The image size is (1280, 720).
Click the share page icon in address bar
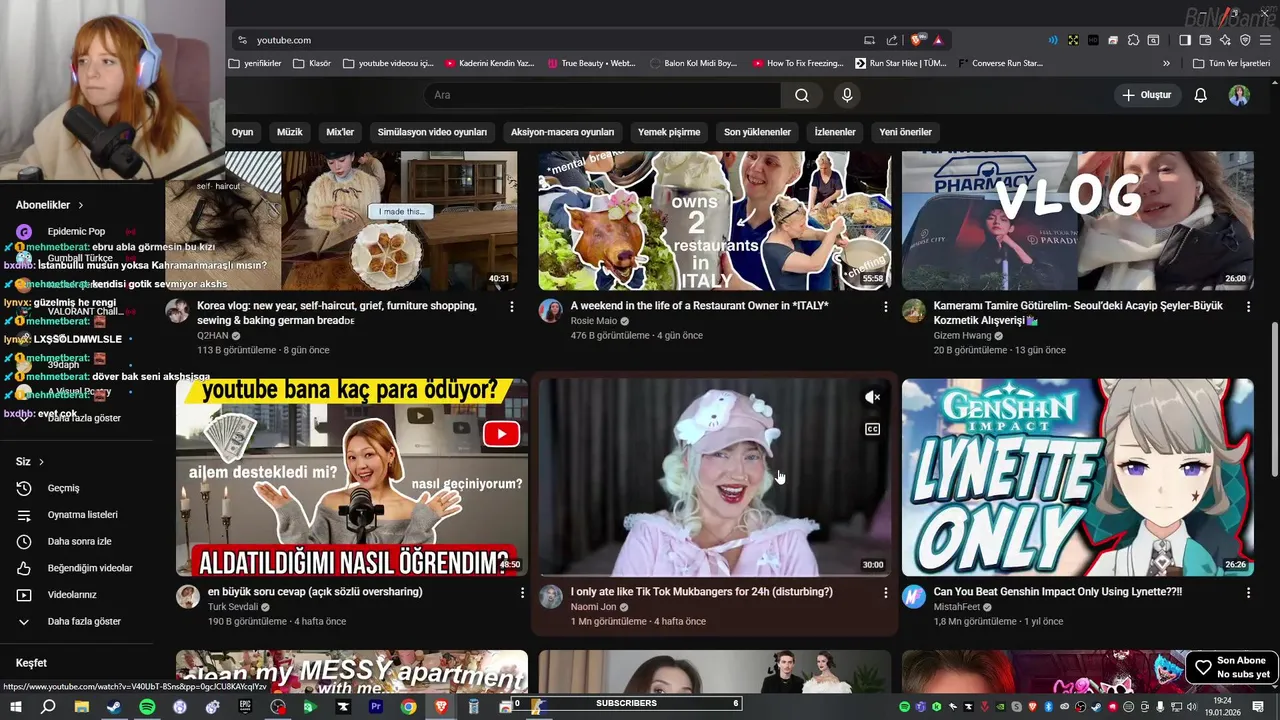pyautogui.click(x=891, y=40)
